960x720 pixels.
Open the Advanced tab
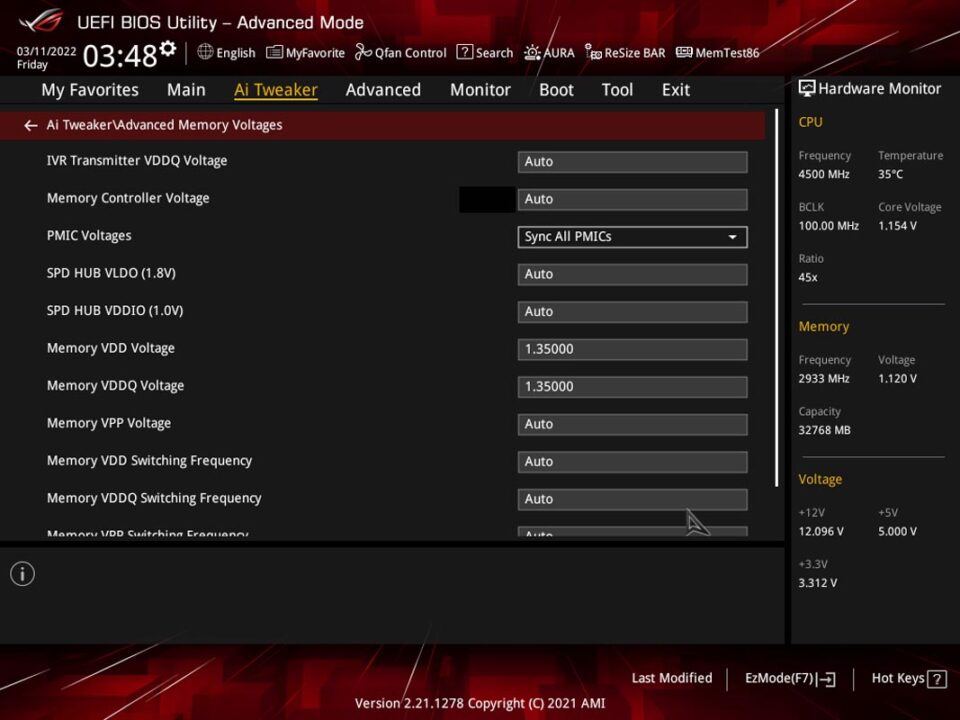[383, 90]
